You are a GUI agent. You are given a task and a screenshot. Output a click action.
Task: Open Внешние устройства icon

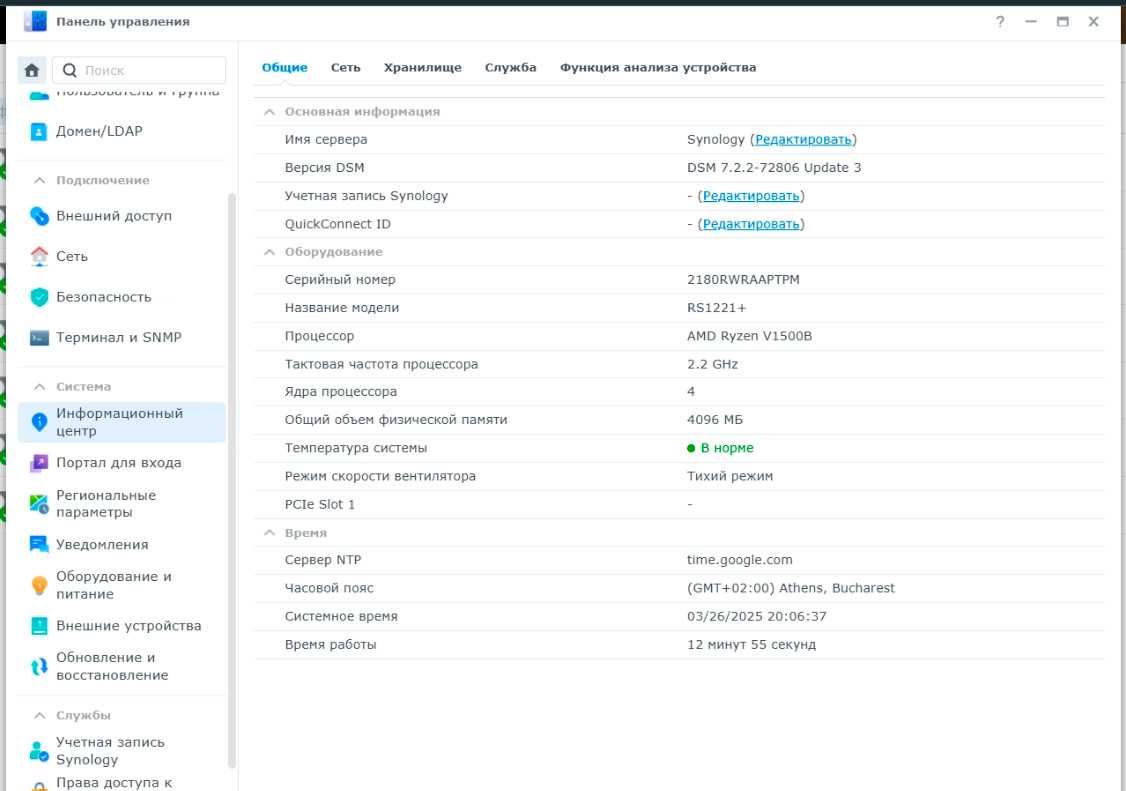click(x=39, y=626)
